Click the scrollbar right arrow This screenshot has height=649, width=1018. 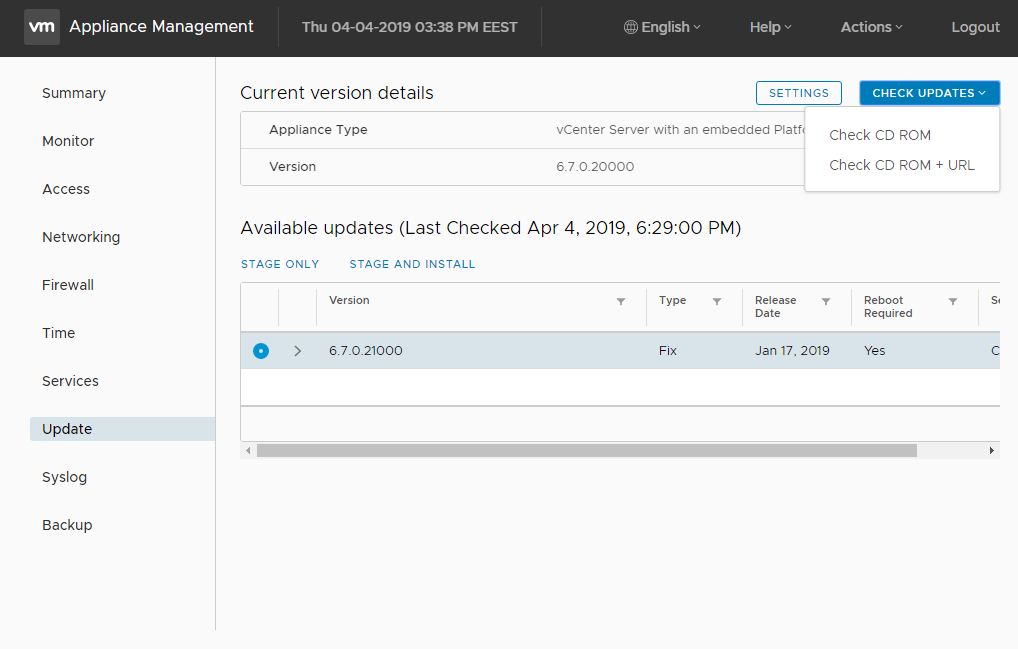point(991,450)
